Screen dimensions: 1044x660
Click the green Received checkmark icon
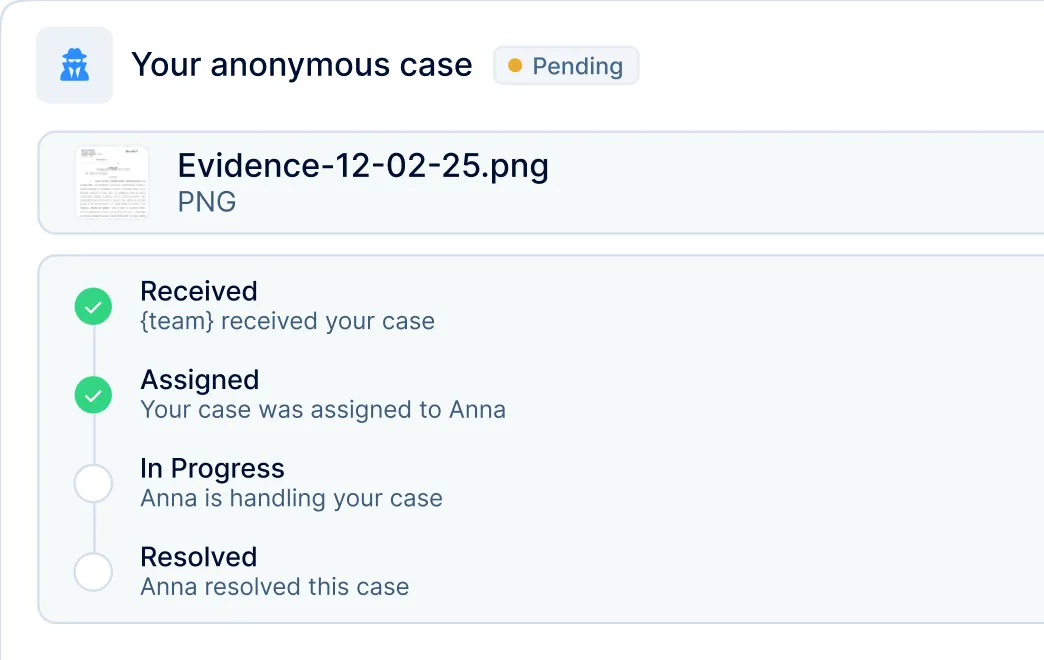[x=93, y=307]
